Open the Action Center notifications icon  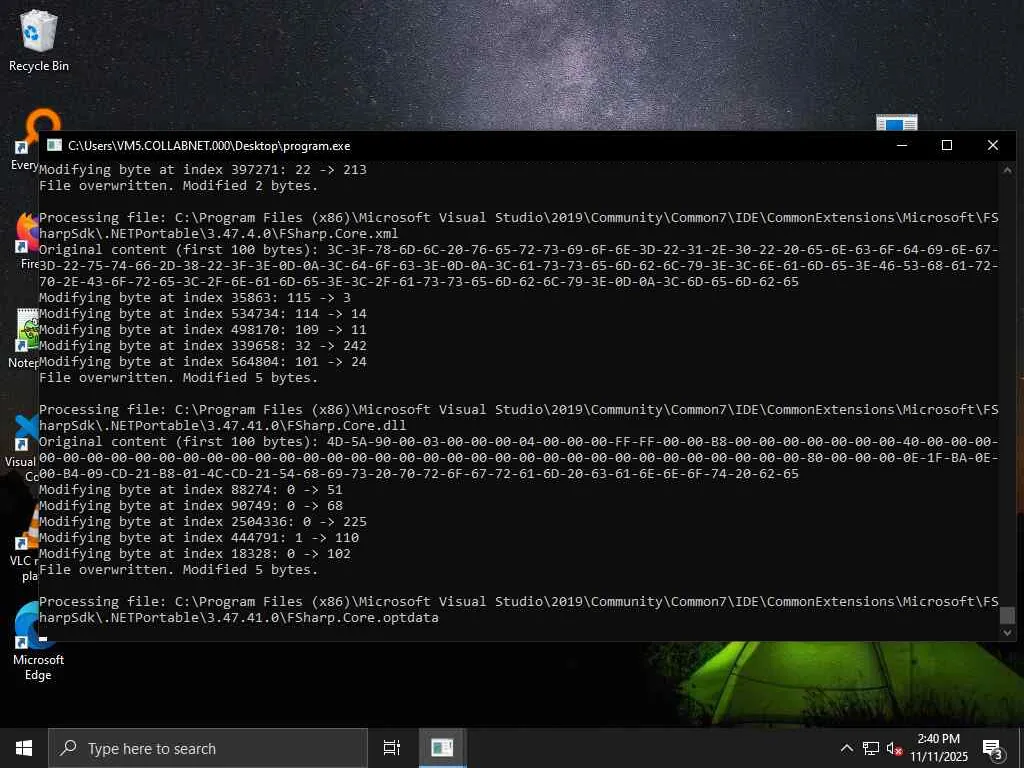click(992, 749)
